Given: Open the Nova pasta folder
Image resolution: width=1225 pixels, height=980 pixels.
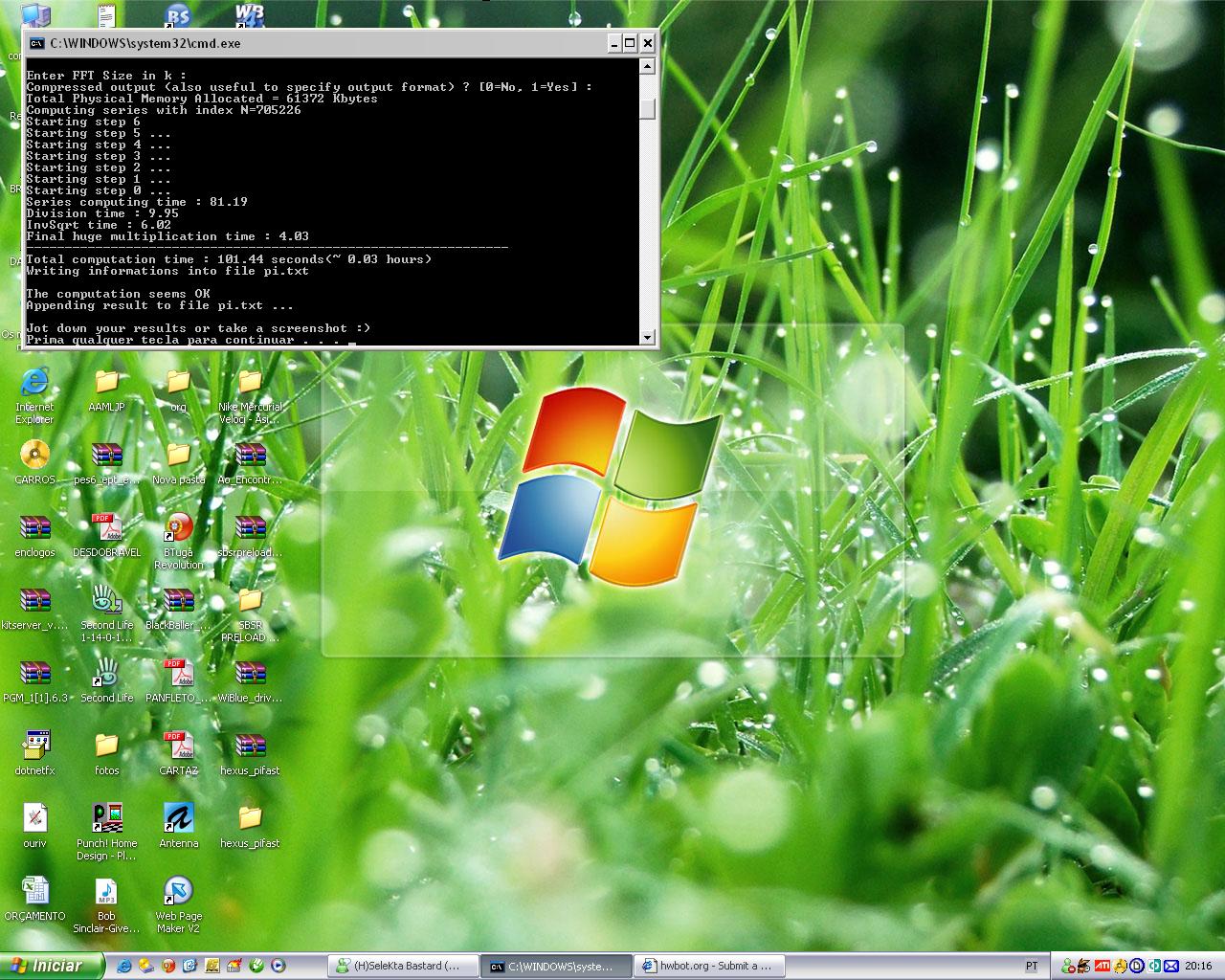Looking at the screenshot, I should click(178, 455).
